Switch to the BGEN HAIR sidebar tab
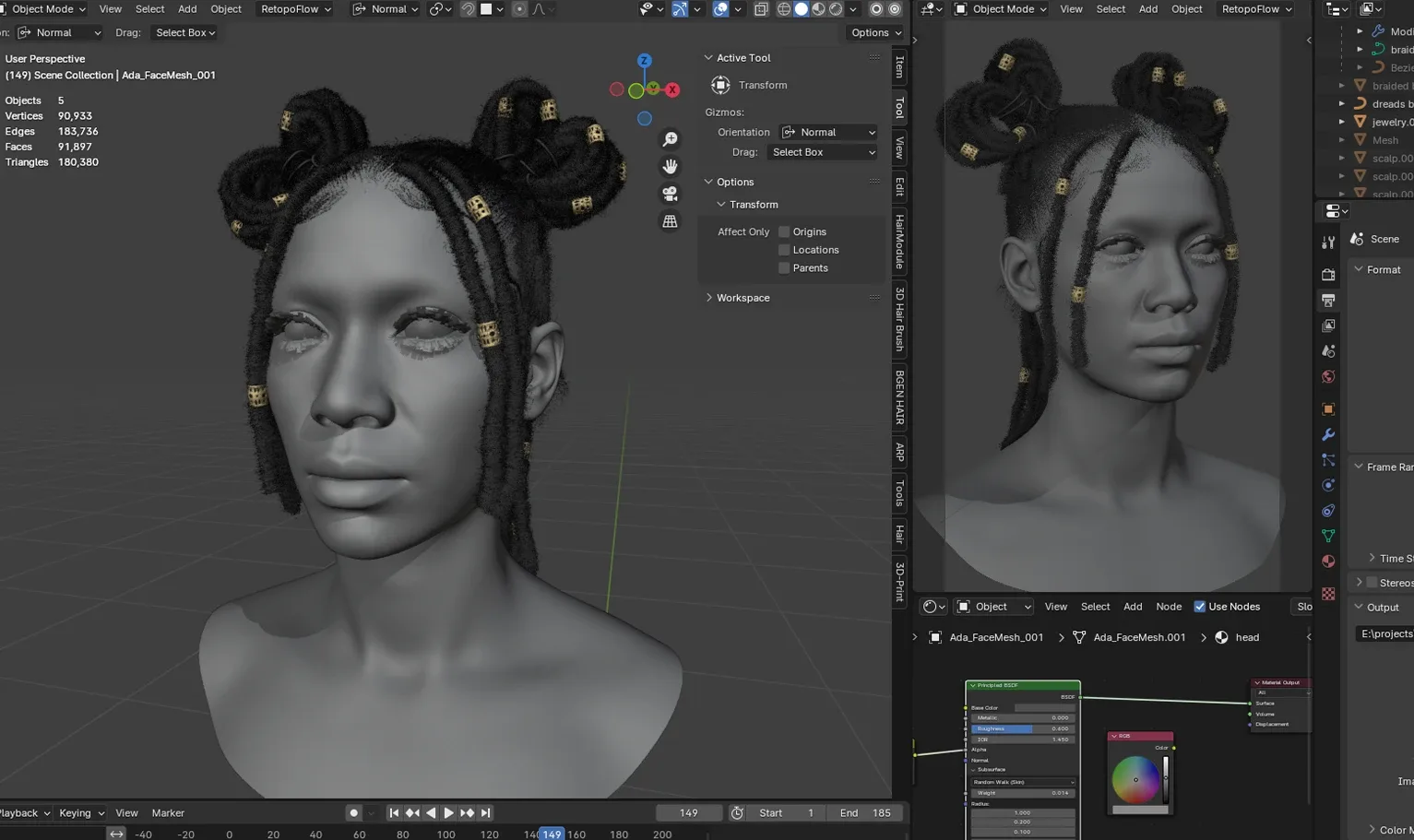 [x=899, y=397]
